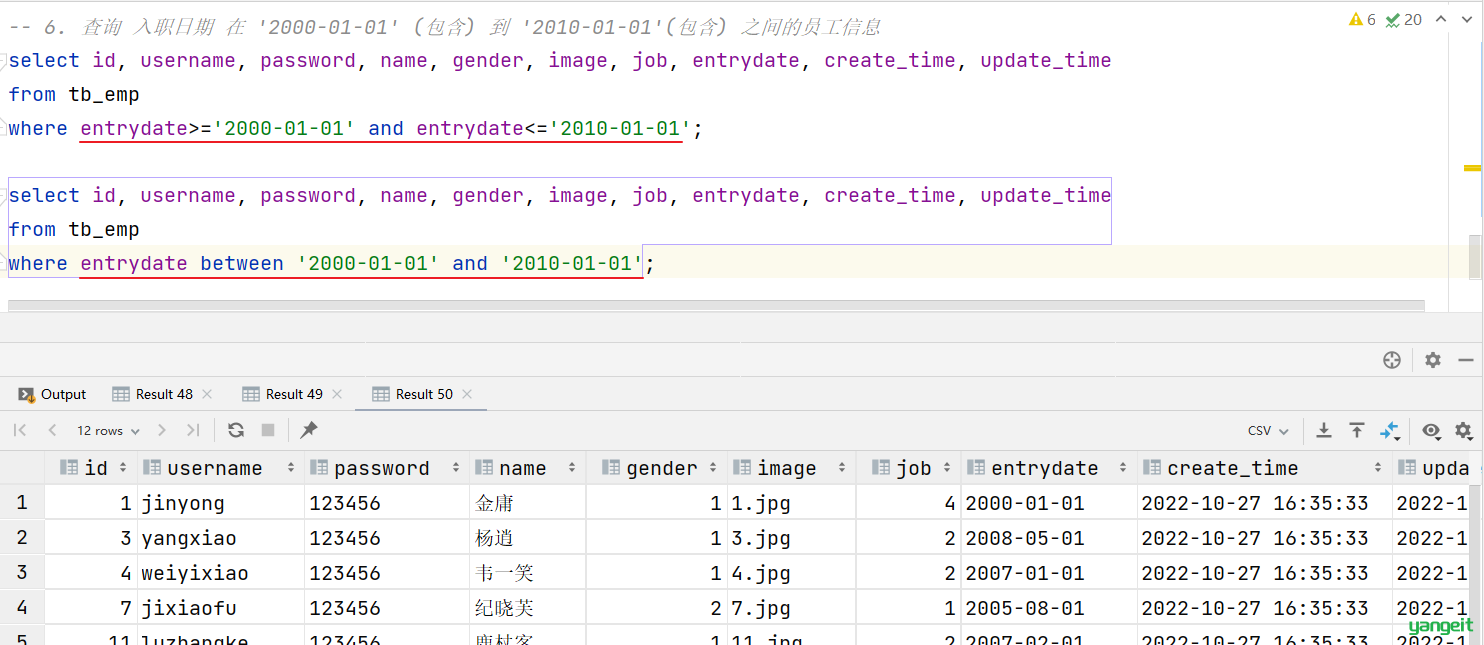Click the 2005-08-01 entrydate cell
The image size is (1484, 645).
pos(1048,608)
